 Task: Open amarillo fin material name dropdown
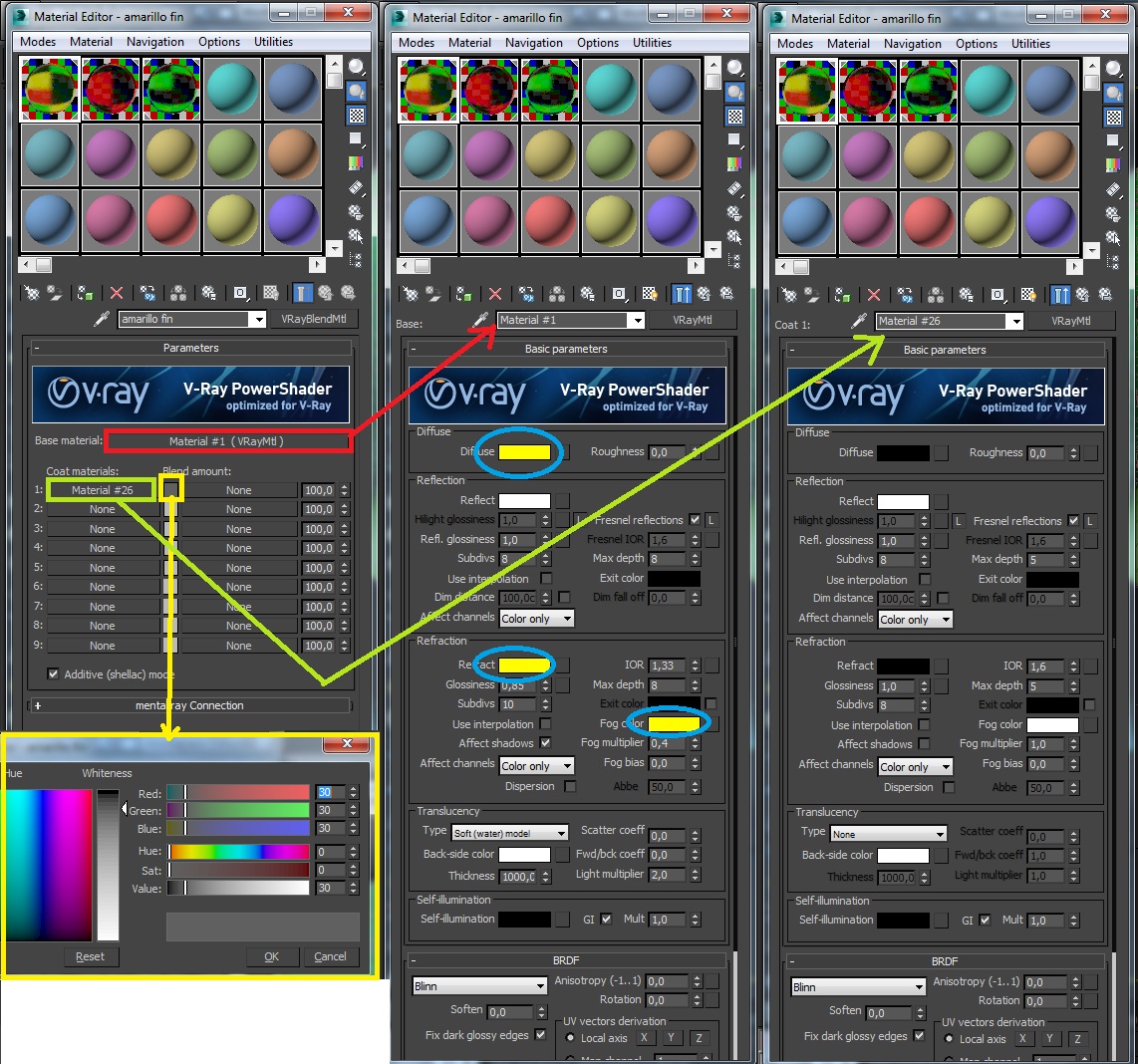point(258,319)
